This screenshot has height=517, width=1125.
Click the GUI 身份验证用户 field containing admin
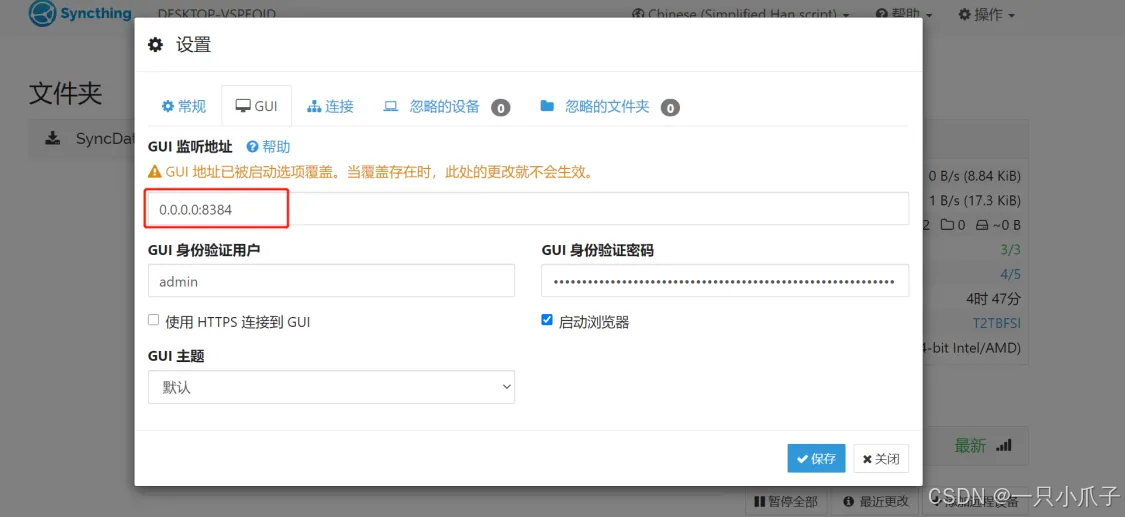pos(331,280)
